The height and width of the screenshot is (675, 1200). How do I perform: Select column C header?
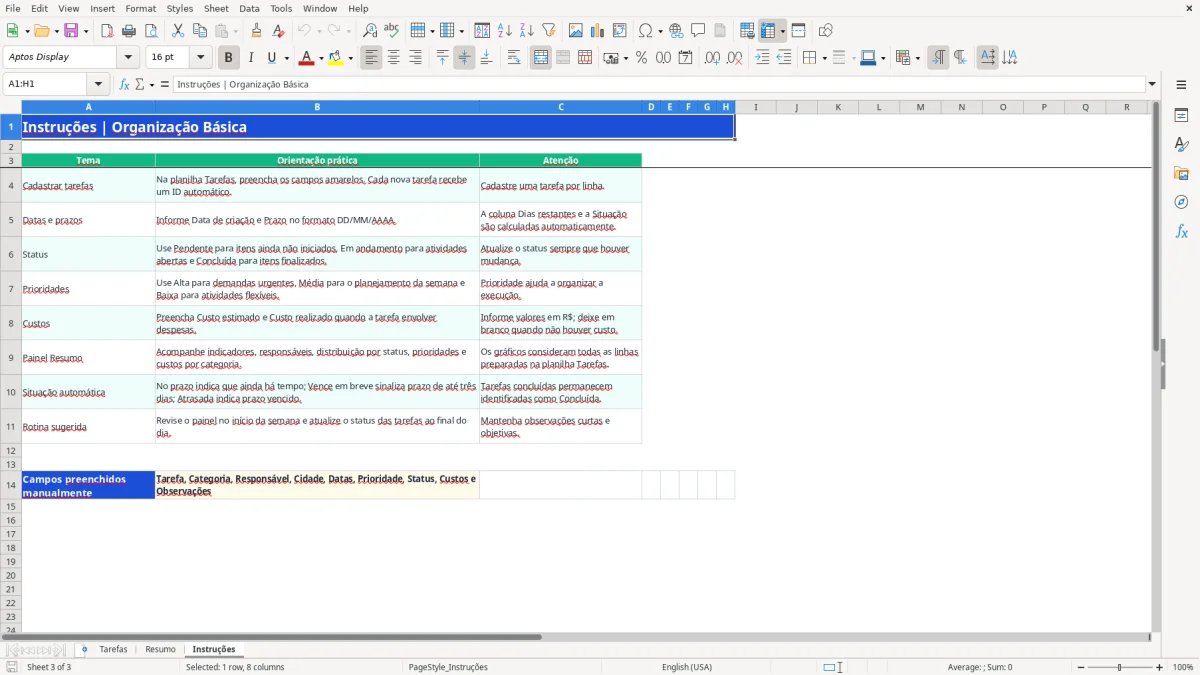[x=560, y=107]
